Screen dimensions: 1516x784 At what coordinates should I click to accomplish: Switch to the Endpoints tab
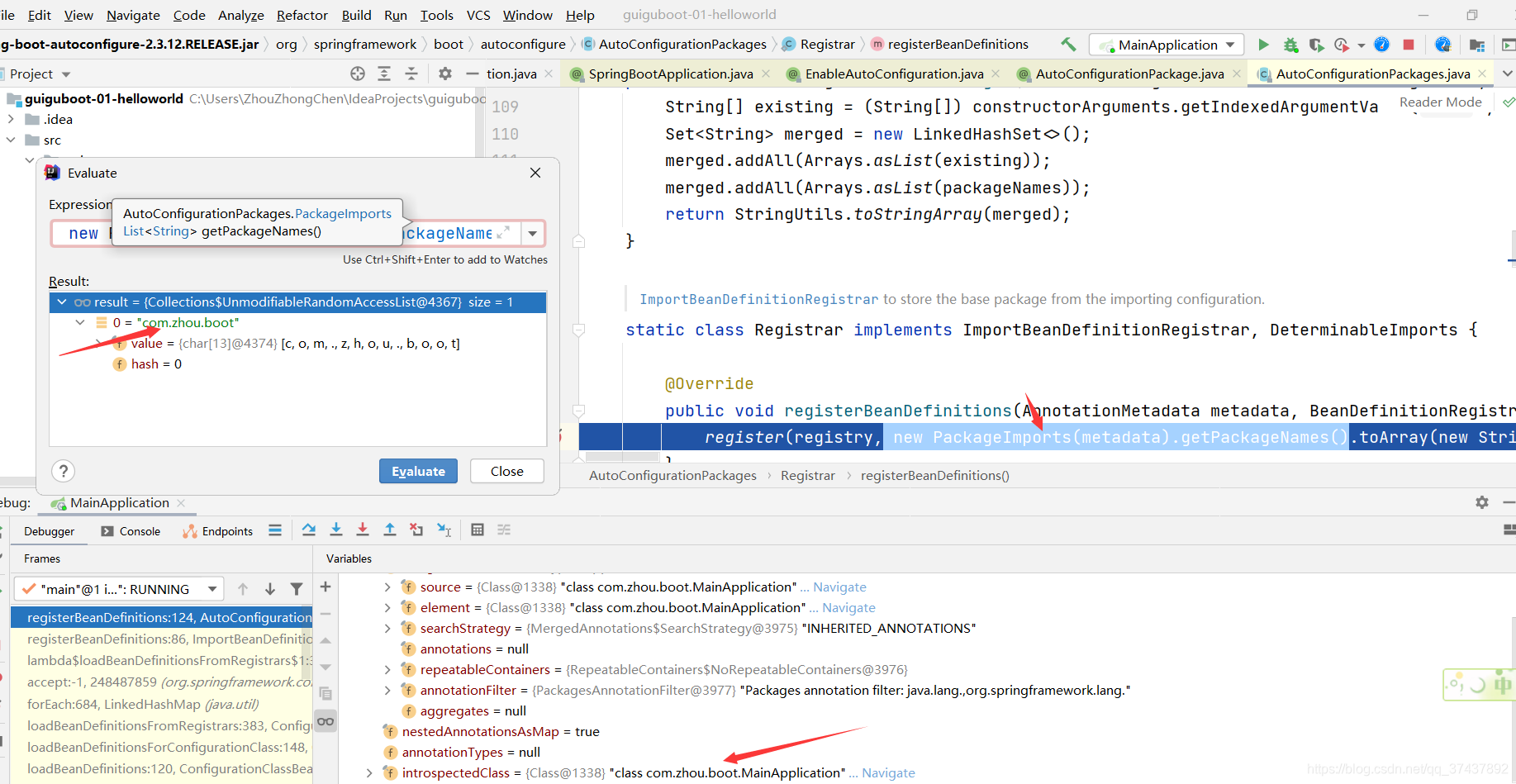[x=217, y=531]
